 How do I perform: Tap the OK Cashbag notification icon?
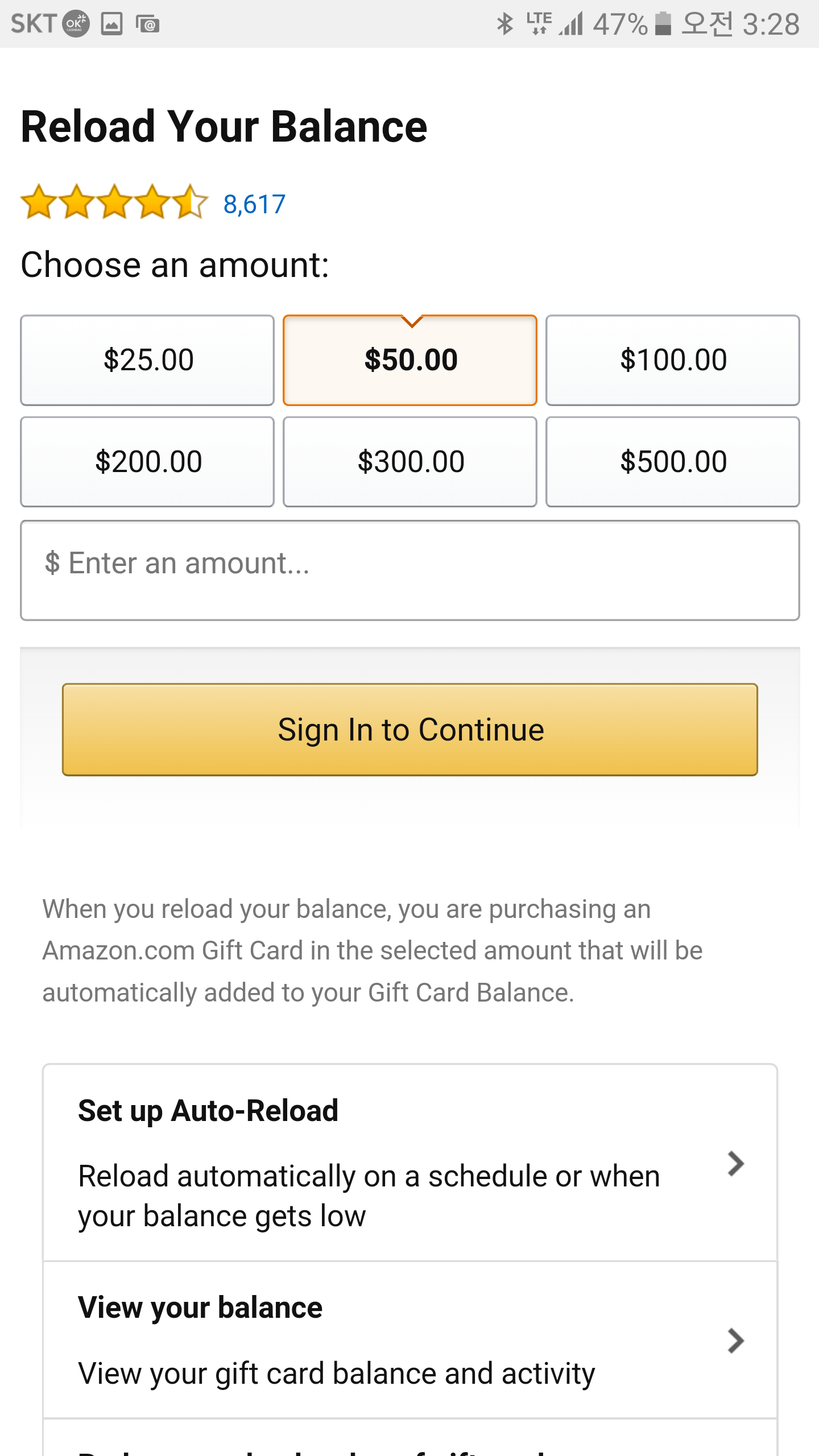76,24
